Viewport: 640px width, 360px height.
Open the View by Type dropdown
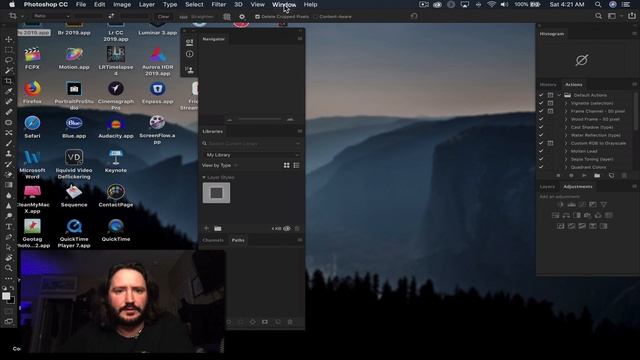(220, 165)
